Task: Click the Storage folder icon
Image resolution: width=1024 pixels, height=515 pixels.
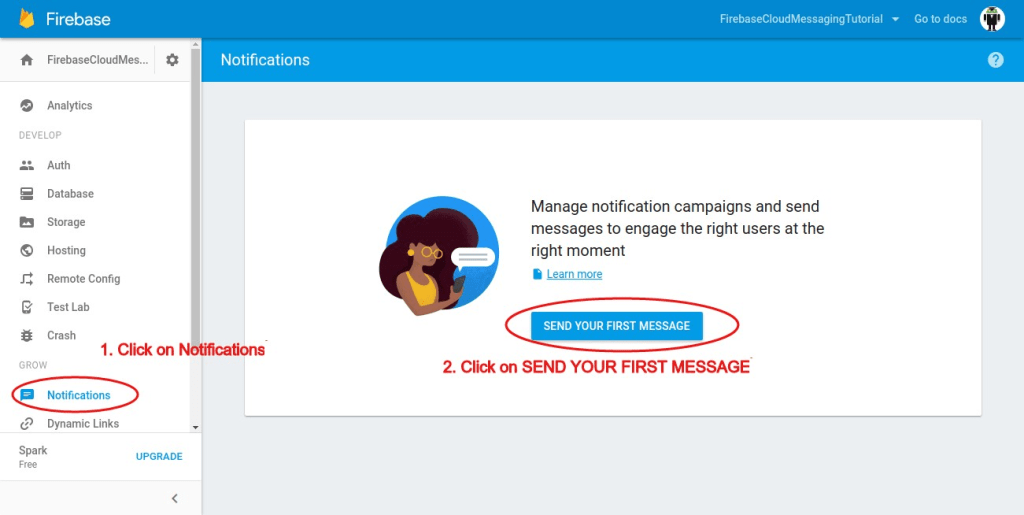Action: click(x=27, y=222)
